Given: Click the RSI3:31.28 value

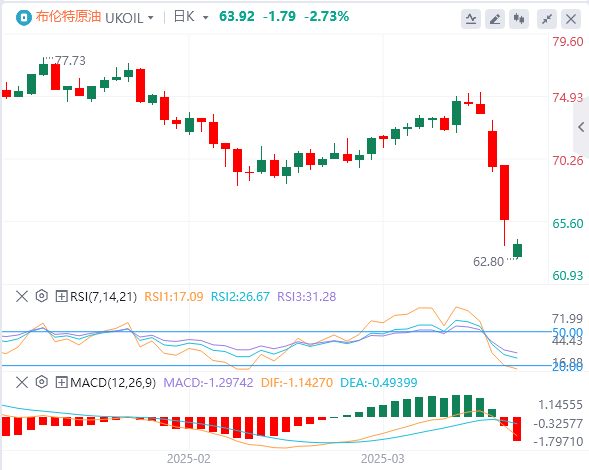Looking at the screenshot, I should (307, 297).
